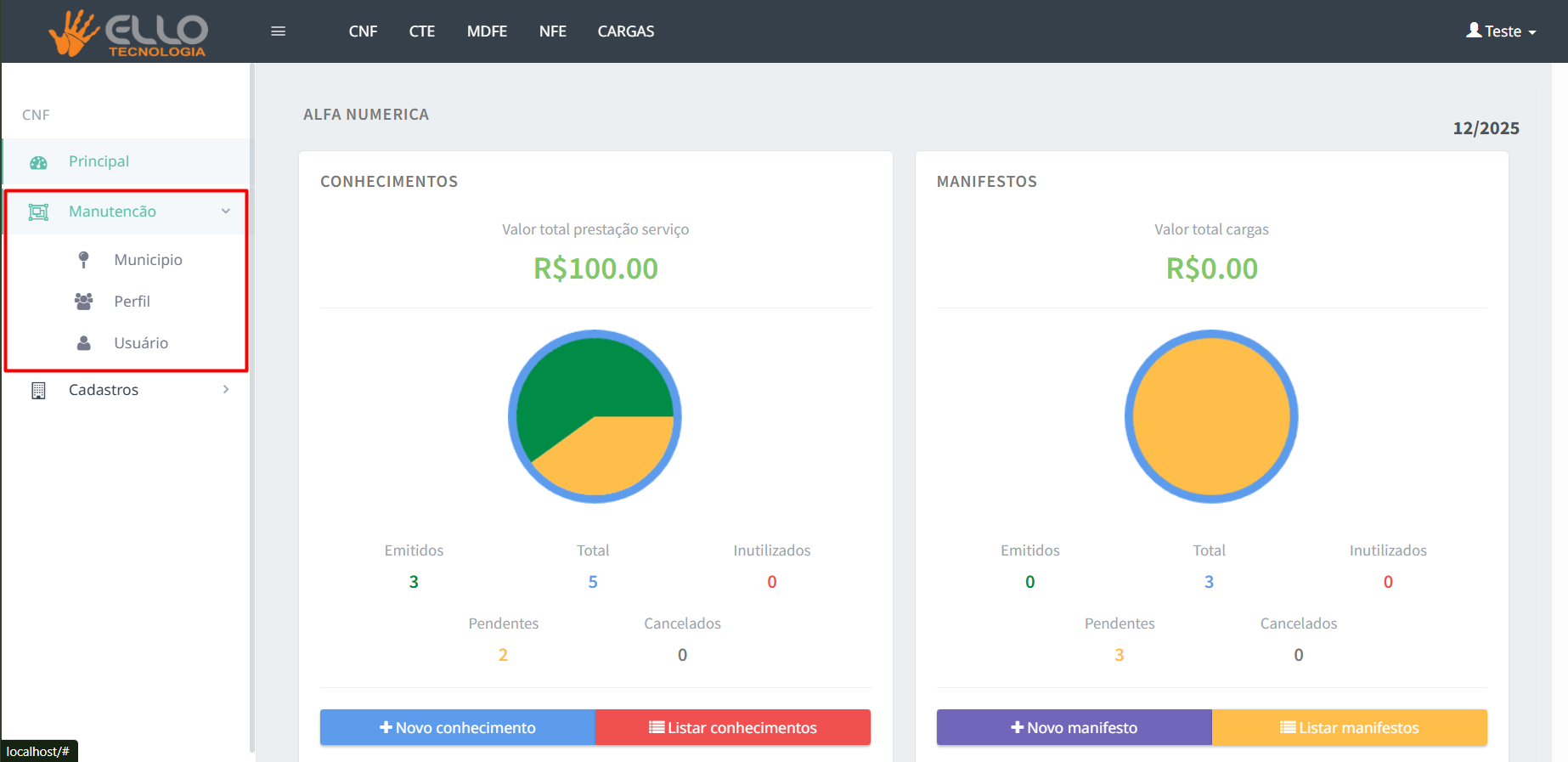The height and width of the screenshot is (762, 1568).
Task: Click the Perfil group icon
Action: [x=83, y=302]
